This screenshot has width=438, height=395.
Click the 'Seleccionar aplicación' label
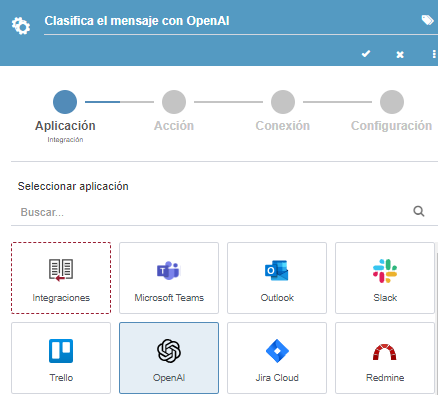[x=73, y=186]
